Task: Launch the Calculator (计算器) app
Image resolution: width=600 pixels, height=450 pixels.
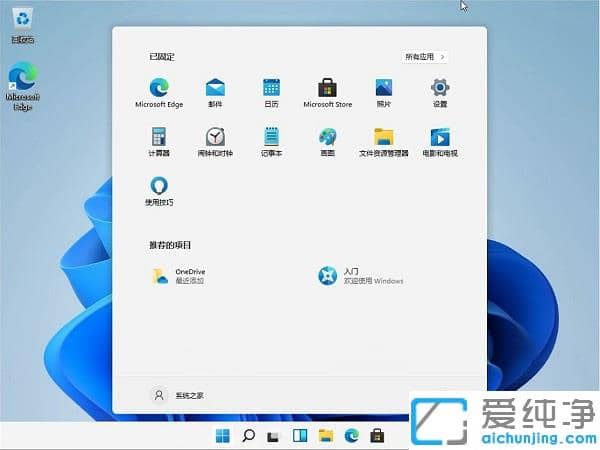Action: click(159, 142)
